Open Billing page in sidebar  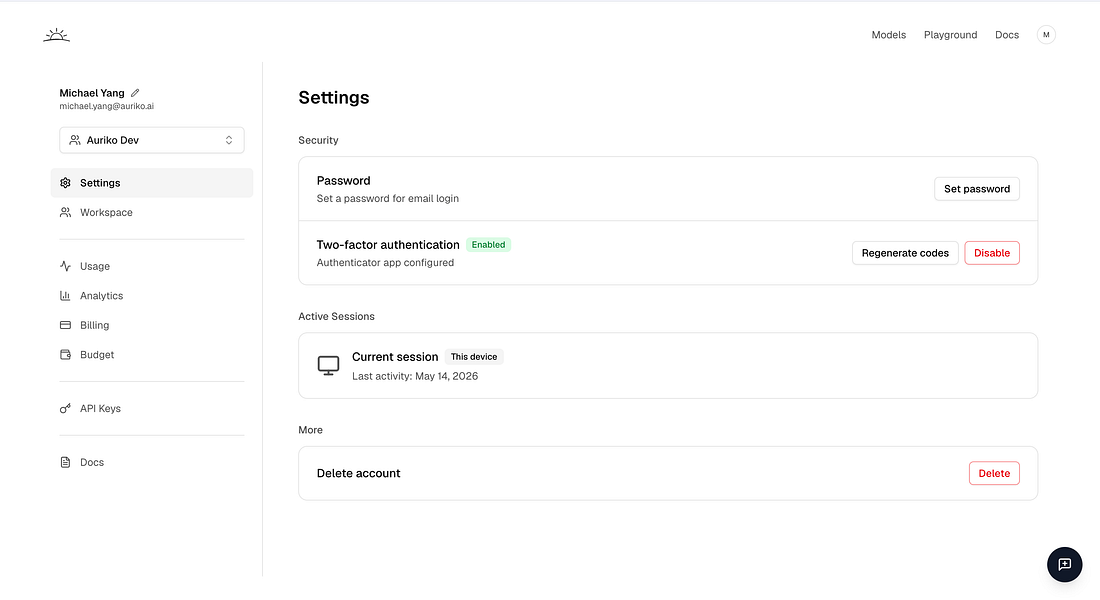[x=152, y=326]
